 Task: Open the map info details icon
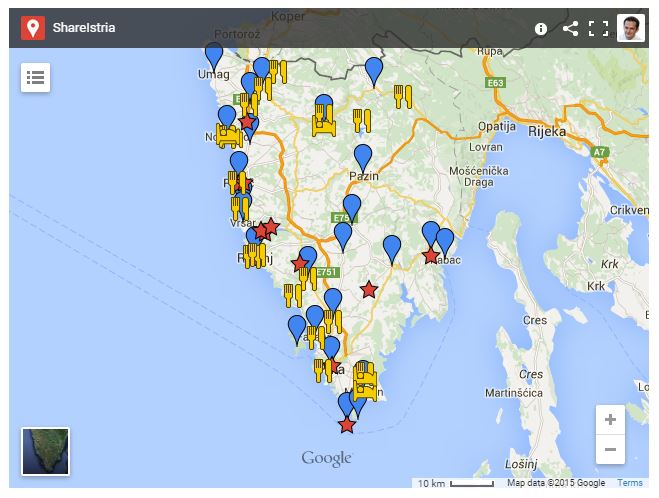(x=540, y=29)
